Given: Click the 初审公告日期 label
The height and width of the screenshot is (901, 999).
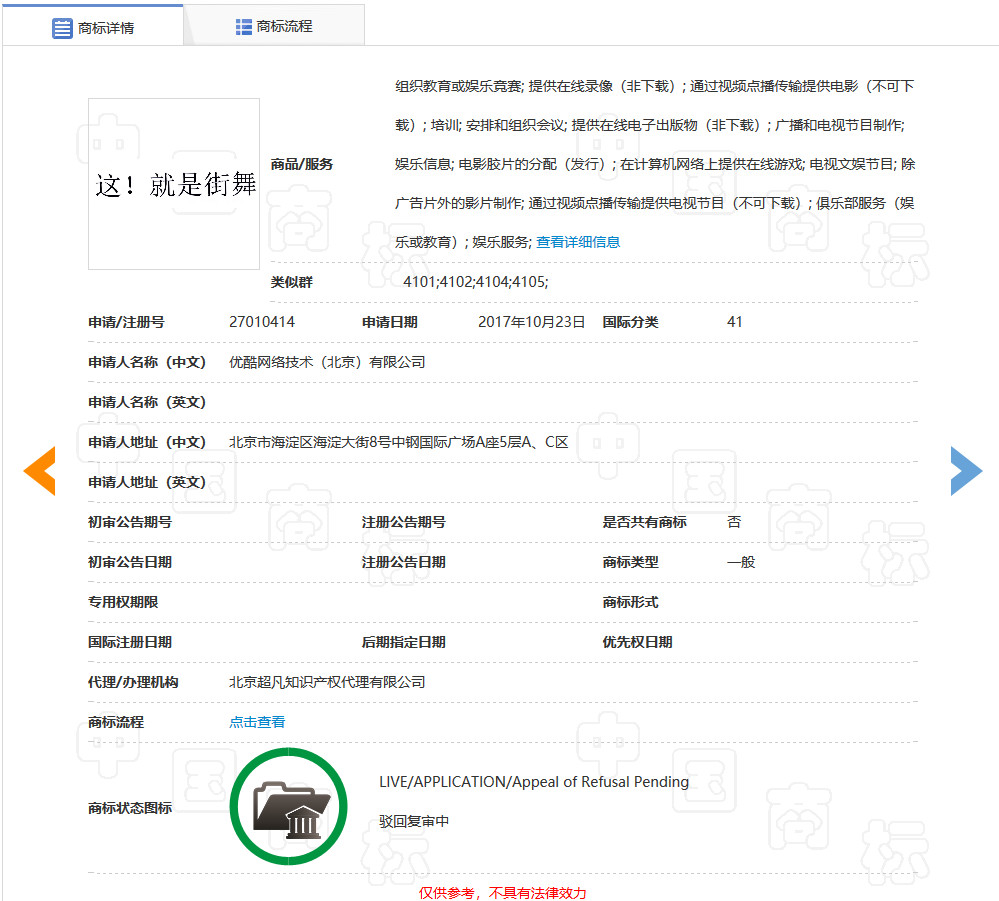Looking at the screenshot, I should (x=130, y=562).
